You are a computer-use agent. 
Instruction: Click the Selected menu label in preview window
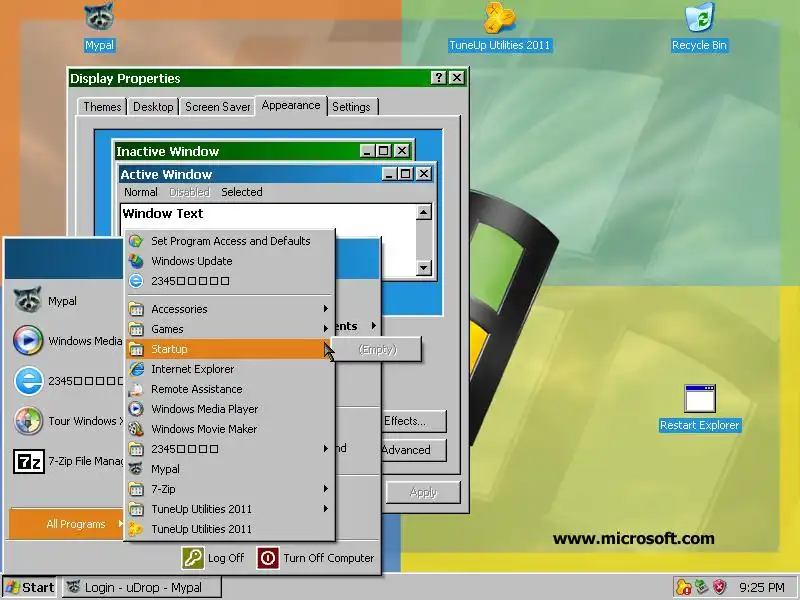point(241,192)
